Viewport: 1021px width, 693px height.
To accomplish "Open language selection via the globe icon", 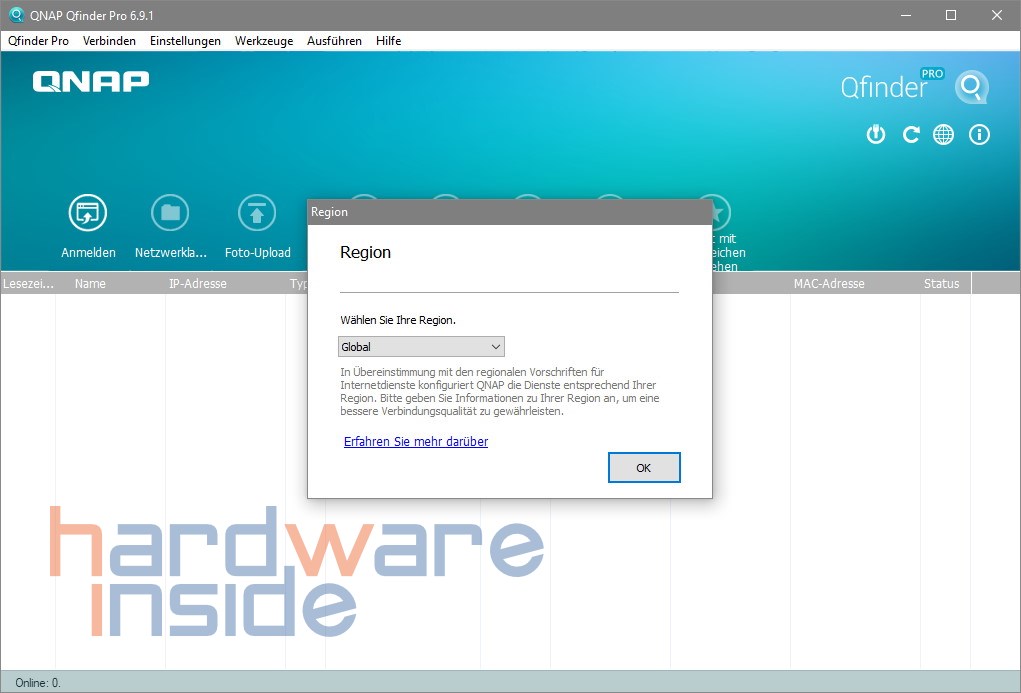I will [944, 135].
